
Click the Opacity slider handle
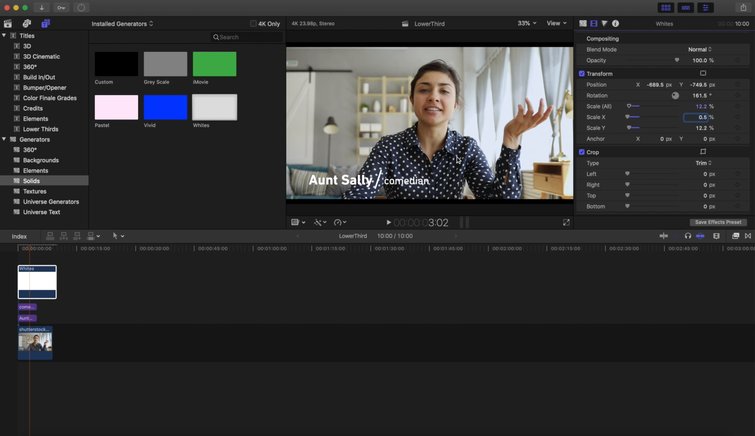pos(677,60)
